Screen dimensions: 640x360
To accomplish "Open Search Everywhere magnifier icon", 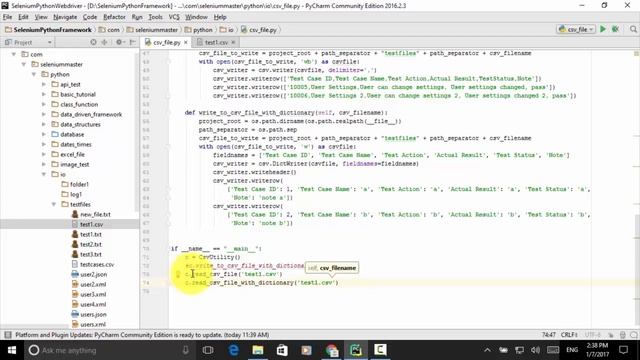I will [633, 29].
